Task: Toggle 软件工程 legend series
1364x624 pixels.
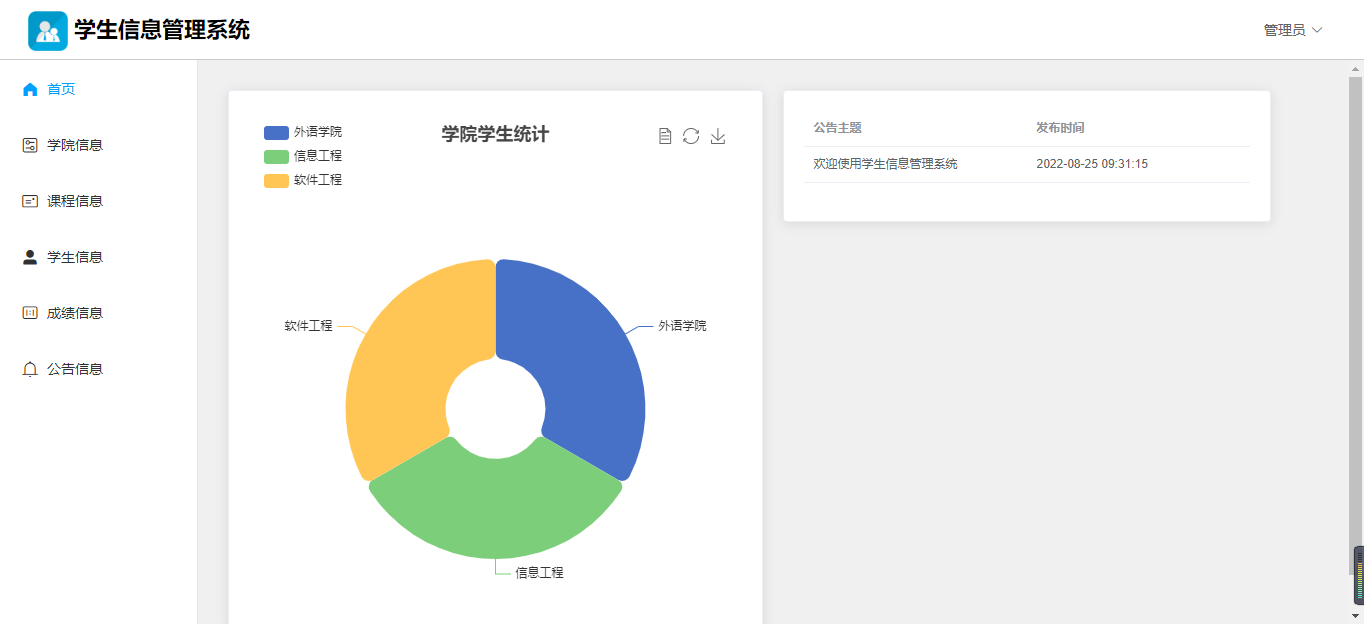Action: coord(303,180)
